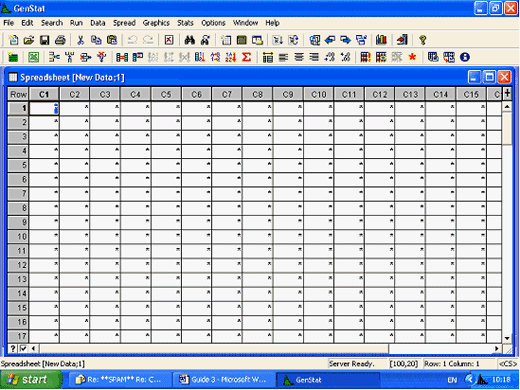Click the exit door icon in top toolbar
Screen dimensions: 520x390
402,40
